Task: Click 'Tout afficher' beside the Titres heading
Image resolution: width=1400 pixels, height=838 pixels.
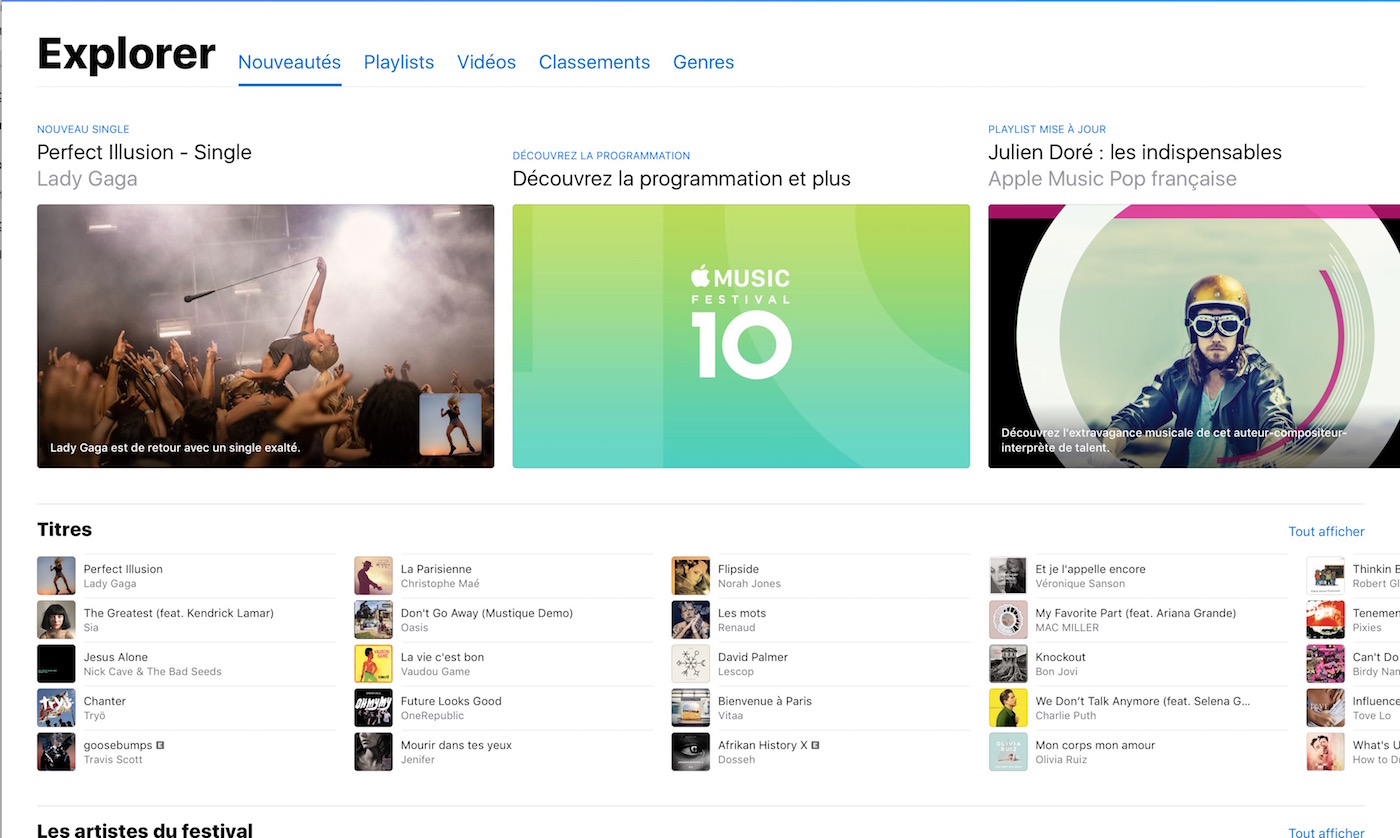Action: (1326, 532)
